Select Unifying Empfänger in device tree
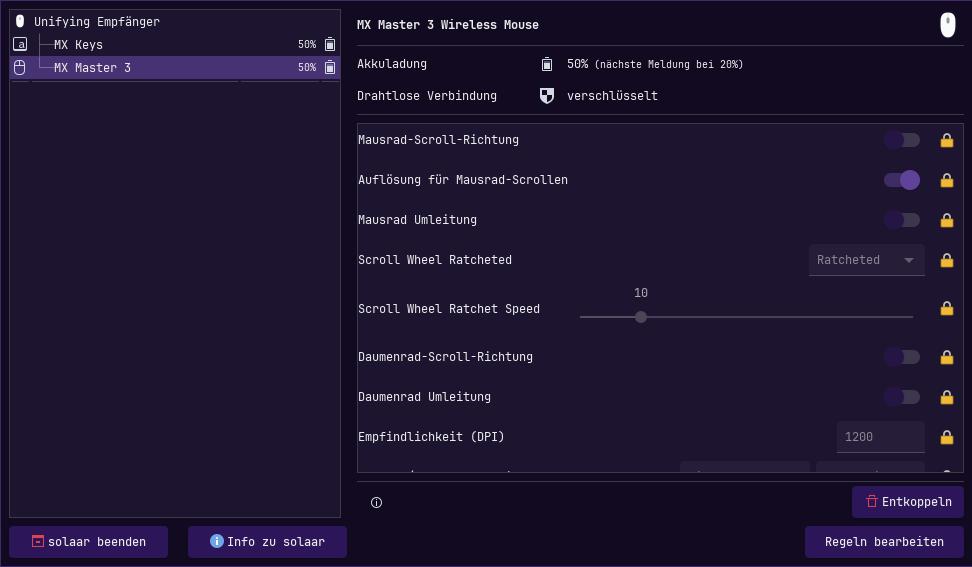The height and width of the screenshot is (567, 972). [175, 21]
